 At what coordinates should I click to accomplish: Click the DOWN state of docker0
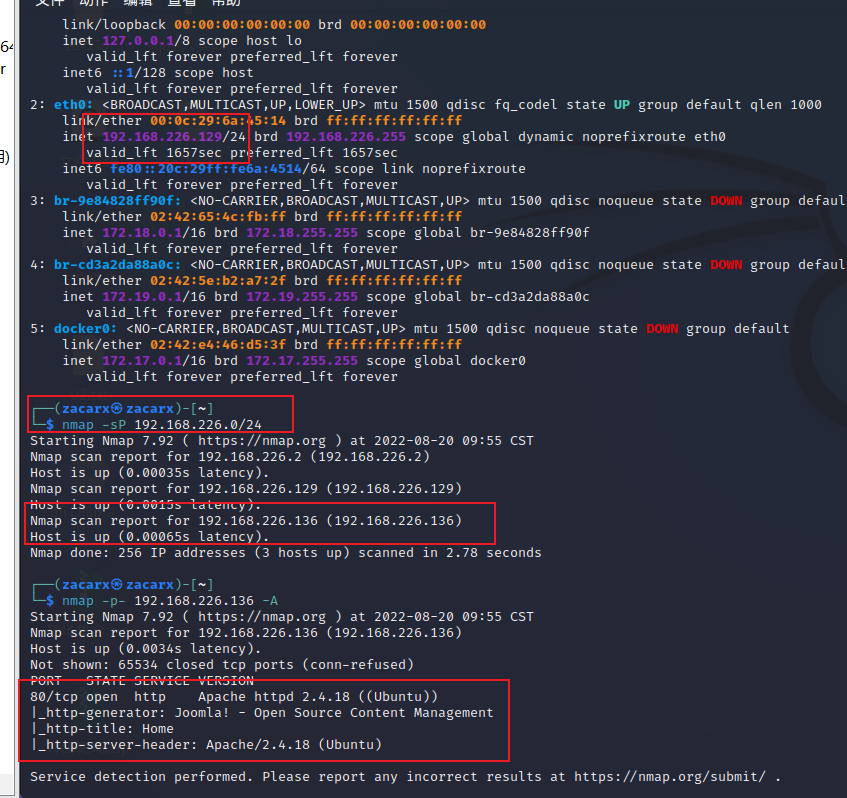click(x=658, y=328)
